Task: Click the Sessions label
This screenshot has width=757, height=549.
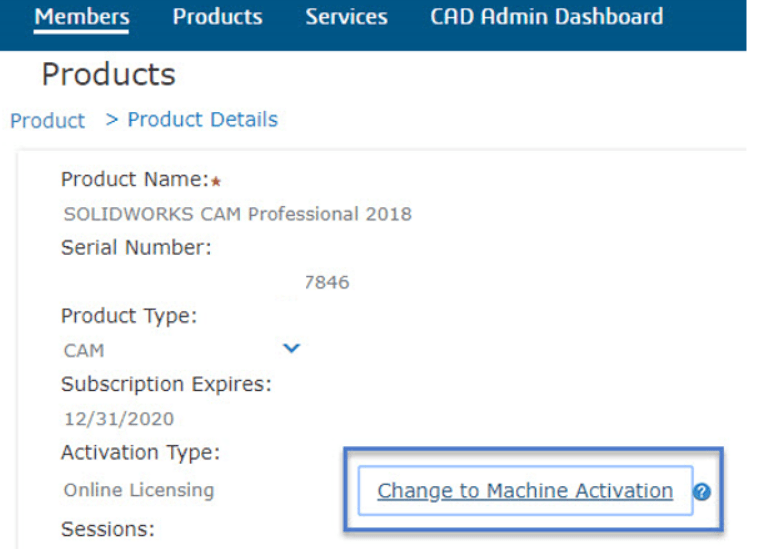Action: click(108, 529)
